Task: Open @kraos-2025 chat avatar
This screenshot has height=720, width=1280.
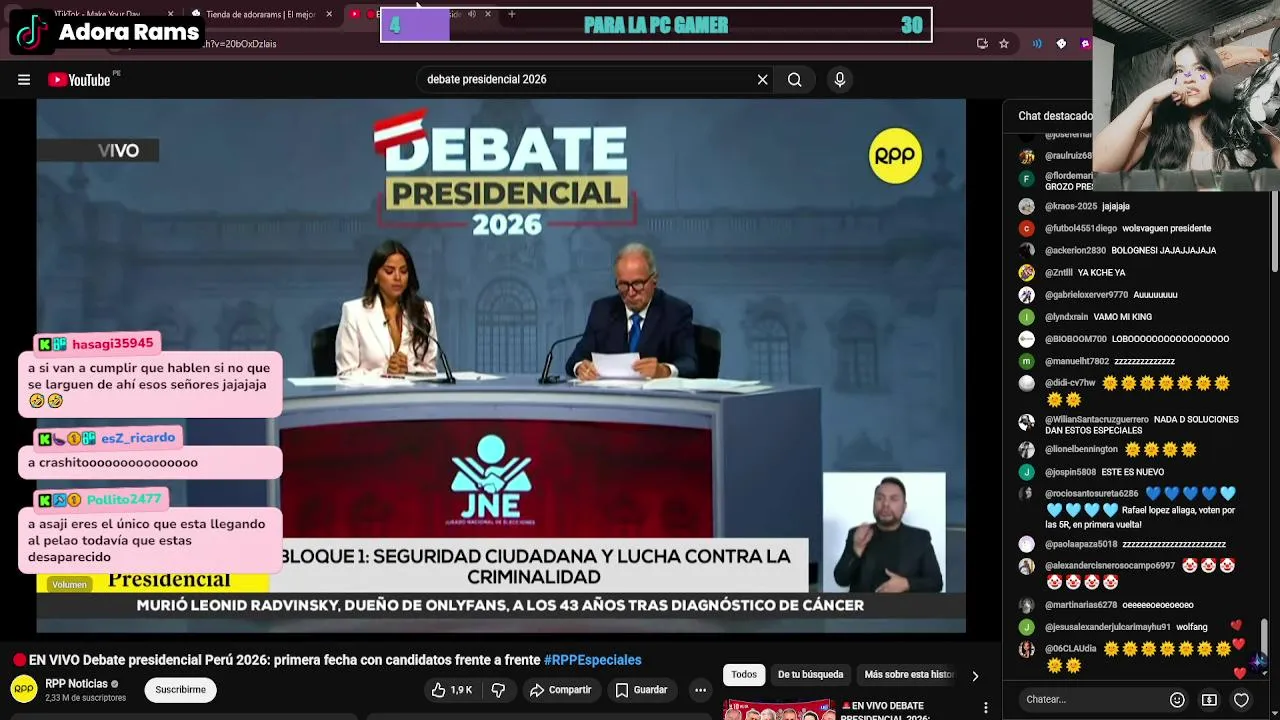Action: pyautogui.click(x=1026, y=206)
